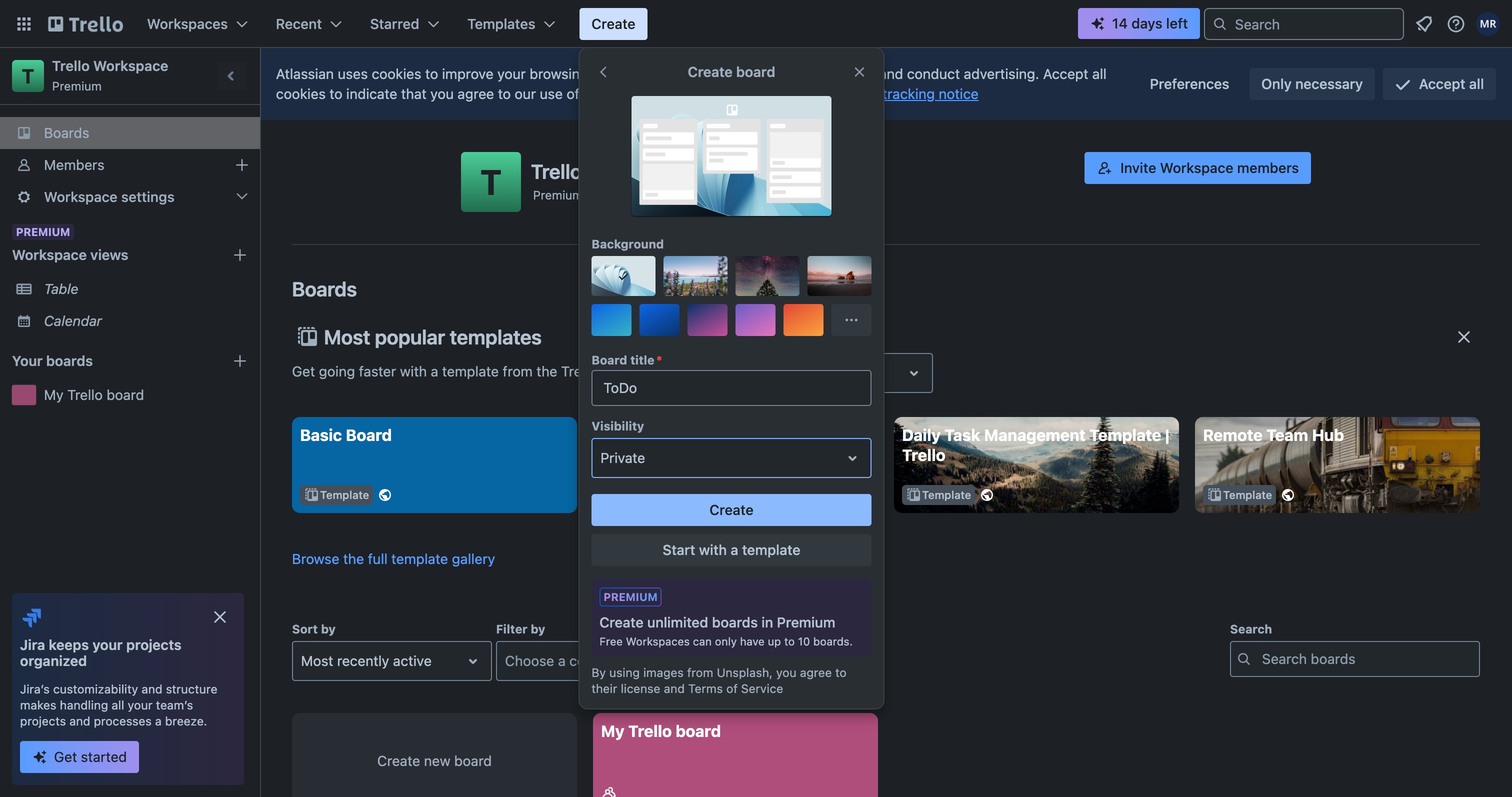
Task: Open the tracking notice link
Action: pyautogui.click(x=931, y=94)
